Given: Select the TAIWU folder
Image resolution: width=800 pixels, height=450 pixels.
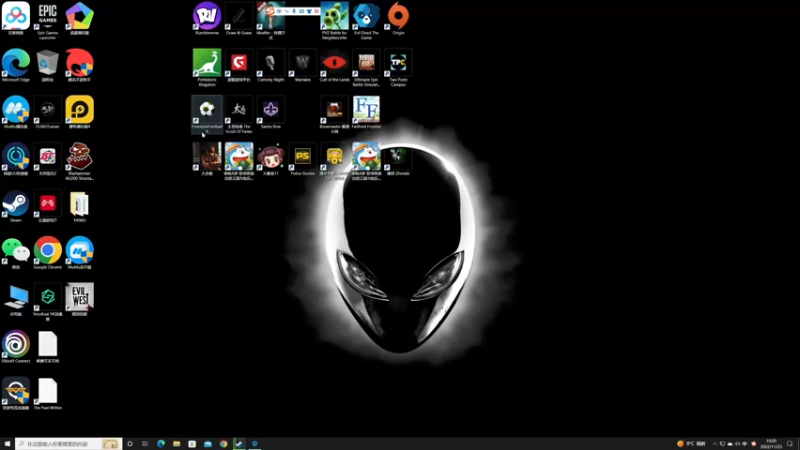Looking at the screenshot, I should (x=80, y=206).
